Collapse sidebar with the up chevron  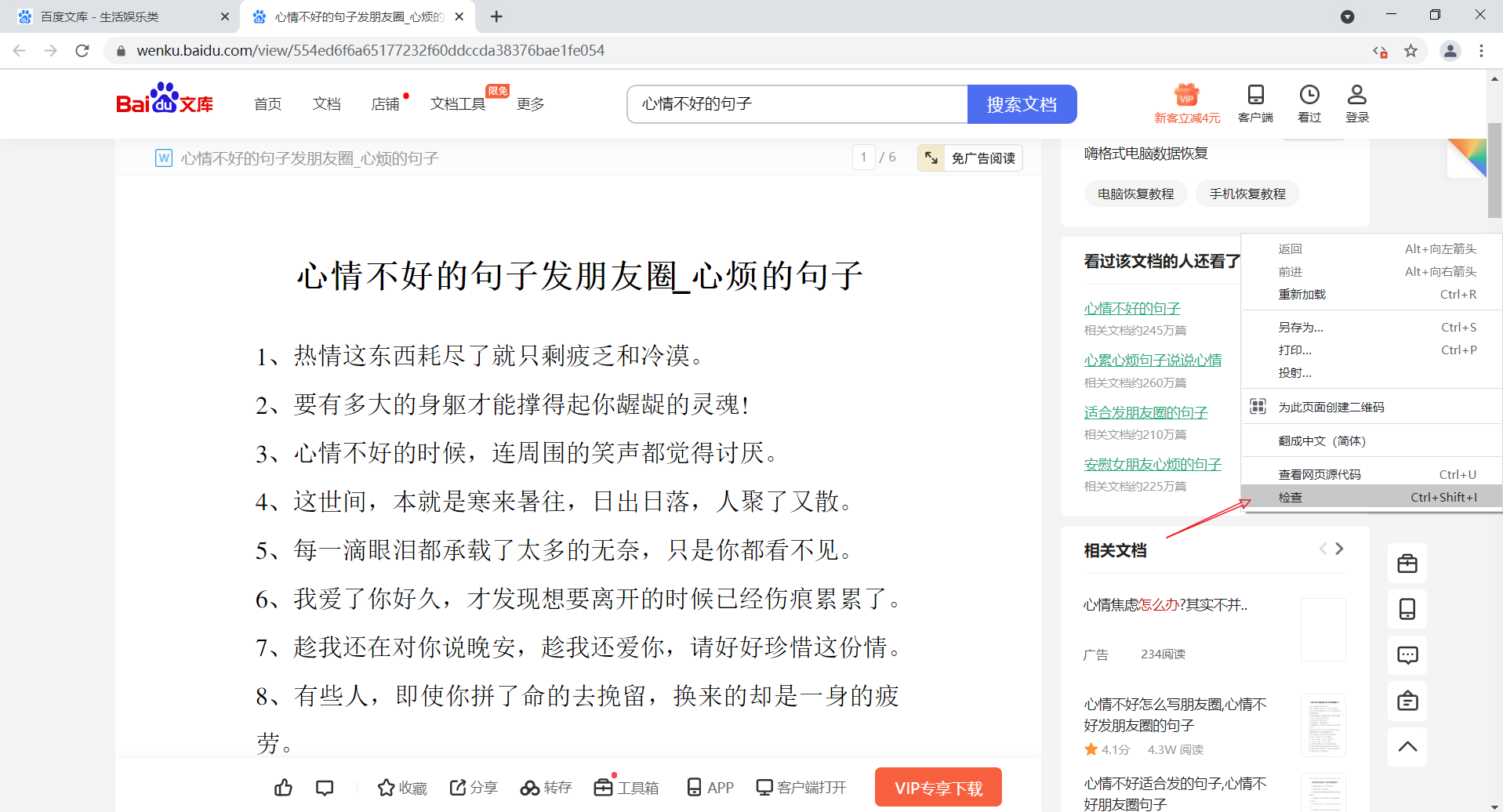[1407, 747]
